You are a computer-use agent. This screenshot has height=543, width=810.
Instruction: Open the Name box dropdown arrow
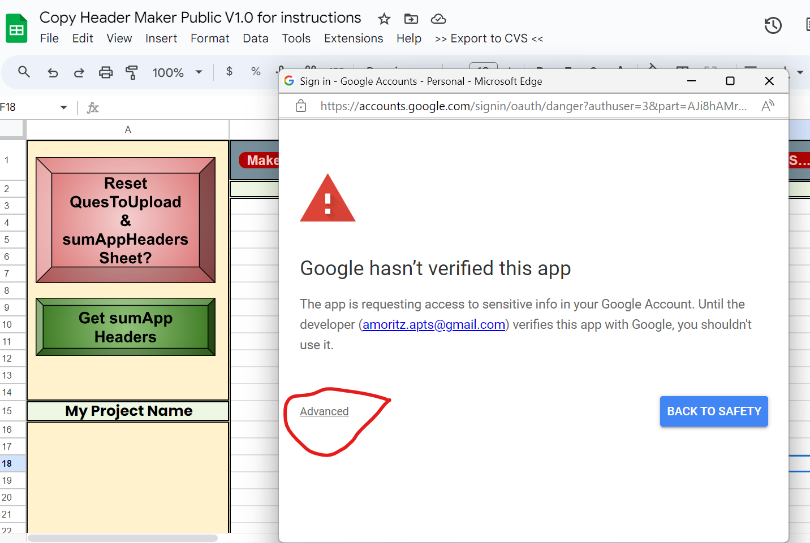64,107
